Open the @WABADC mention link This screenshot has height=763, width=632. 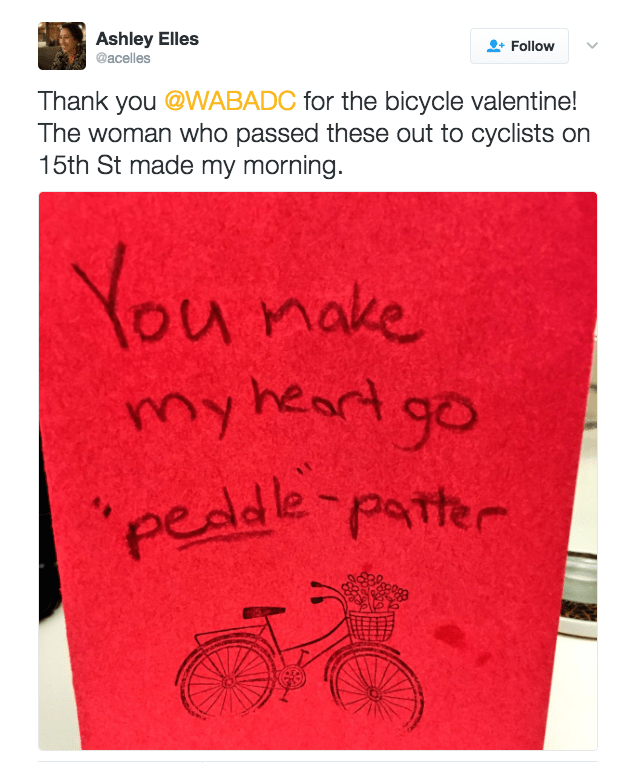[230, 101]
